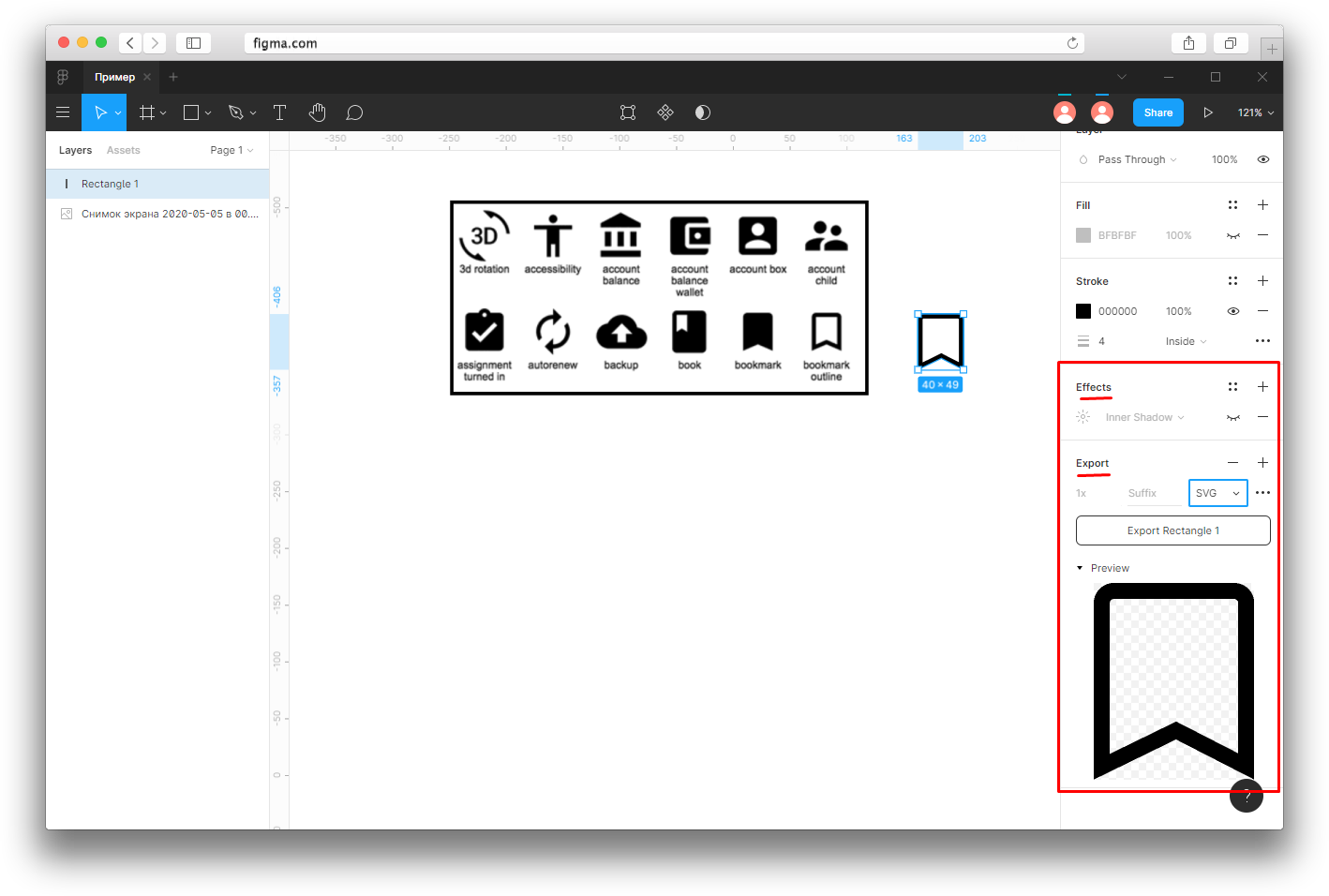This screenshot has width=1329, height=896.
Task: Select the Hand tool
Action: (x=318, y=112)
